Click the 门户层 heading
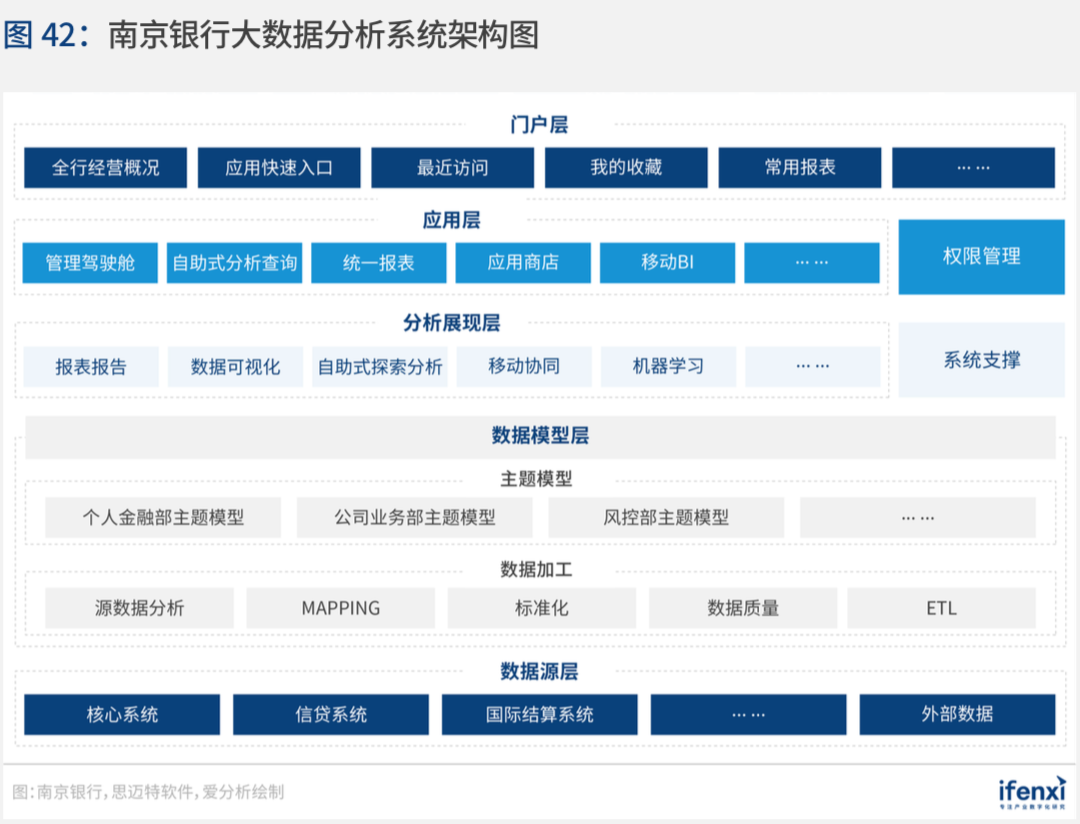This screenshot has height=824, width=1080. pyautogui.click(x=539, y=125)
